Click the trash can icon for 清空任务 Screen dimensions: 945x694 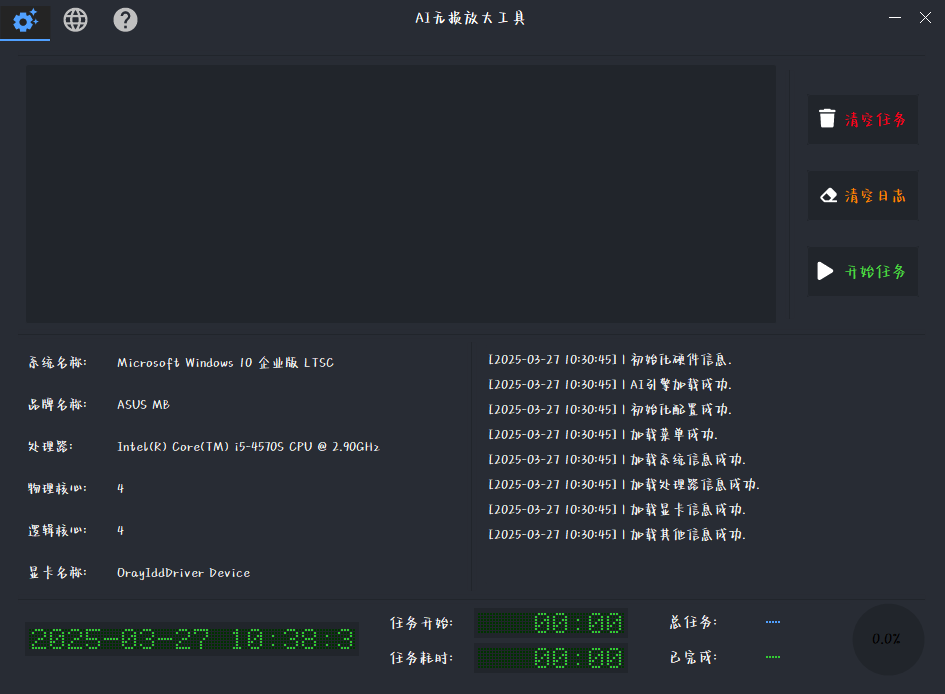(827, 119)
